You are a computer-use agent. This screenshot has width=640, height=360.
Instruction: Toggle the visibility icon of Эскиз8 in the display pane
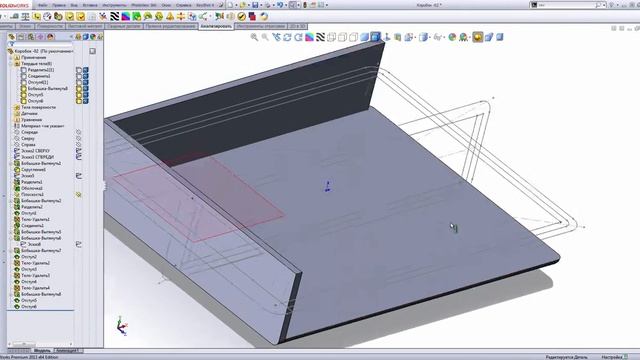[x=79, y=244]
